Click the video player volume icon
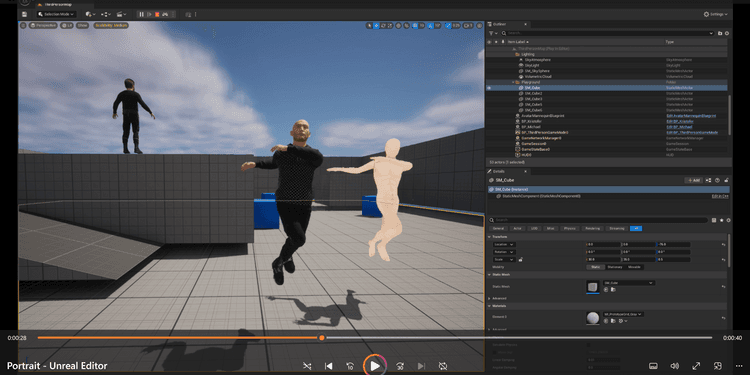 point(674,366)
